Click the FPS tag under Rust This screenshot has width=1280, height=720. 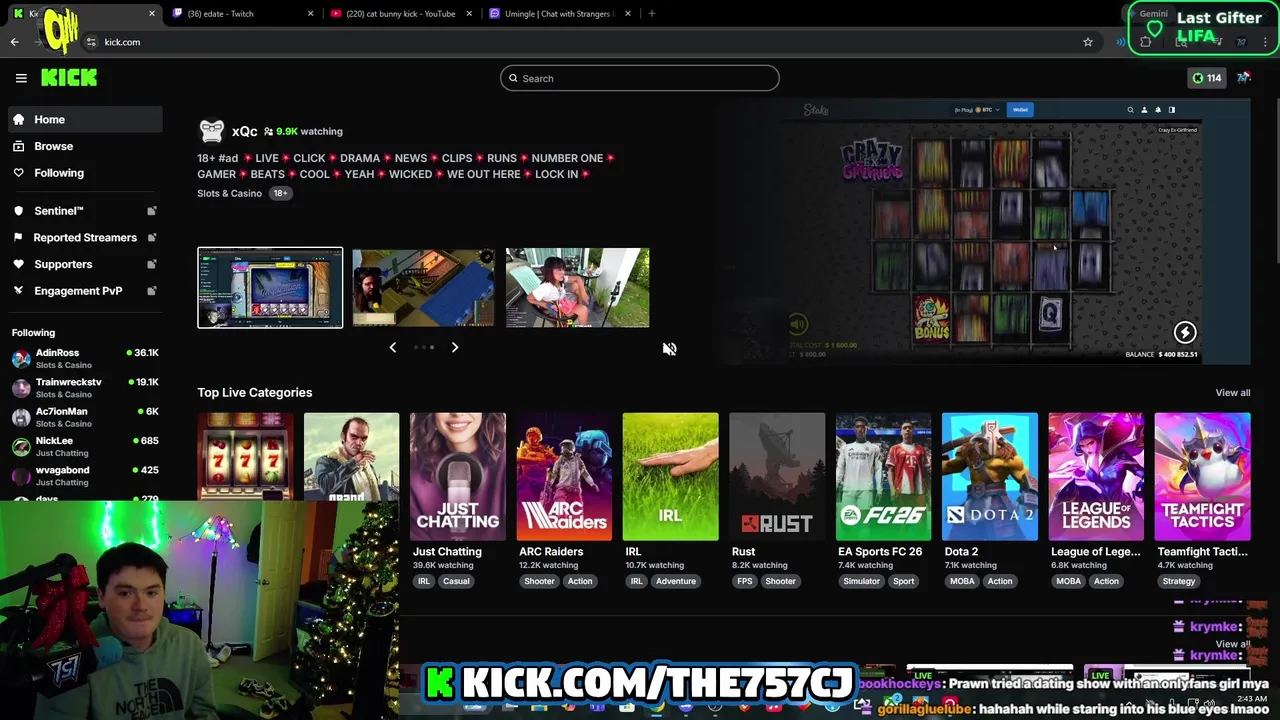[x=744, y=581]
